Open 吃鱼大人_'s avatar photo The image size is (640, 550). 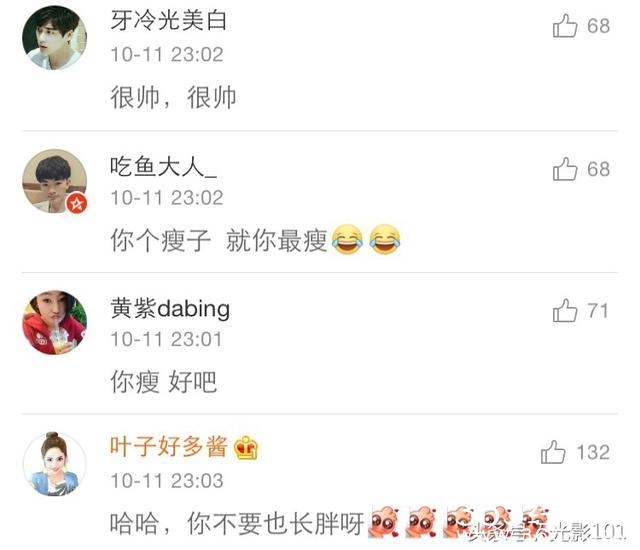54,181
